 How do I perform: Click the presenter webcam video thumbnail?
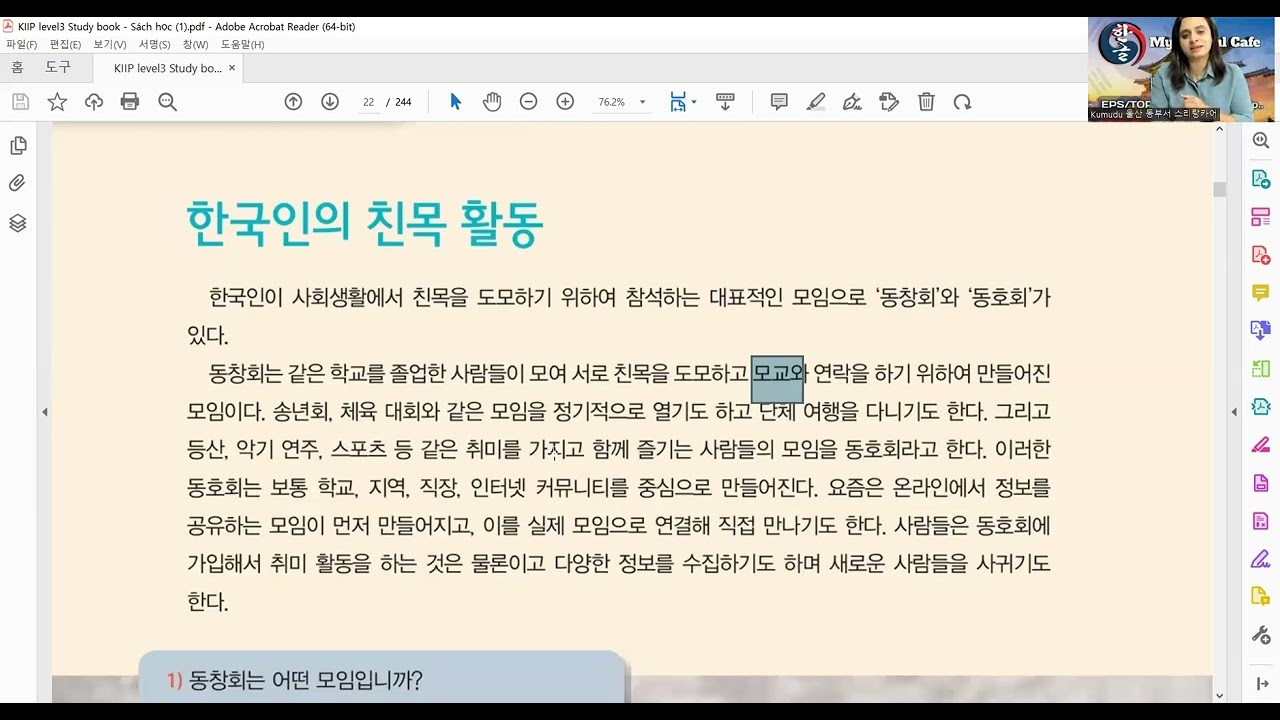[x=1181, y=70]
